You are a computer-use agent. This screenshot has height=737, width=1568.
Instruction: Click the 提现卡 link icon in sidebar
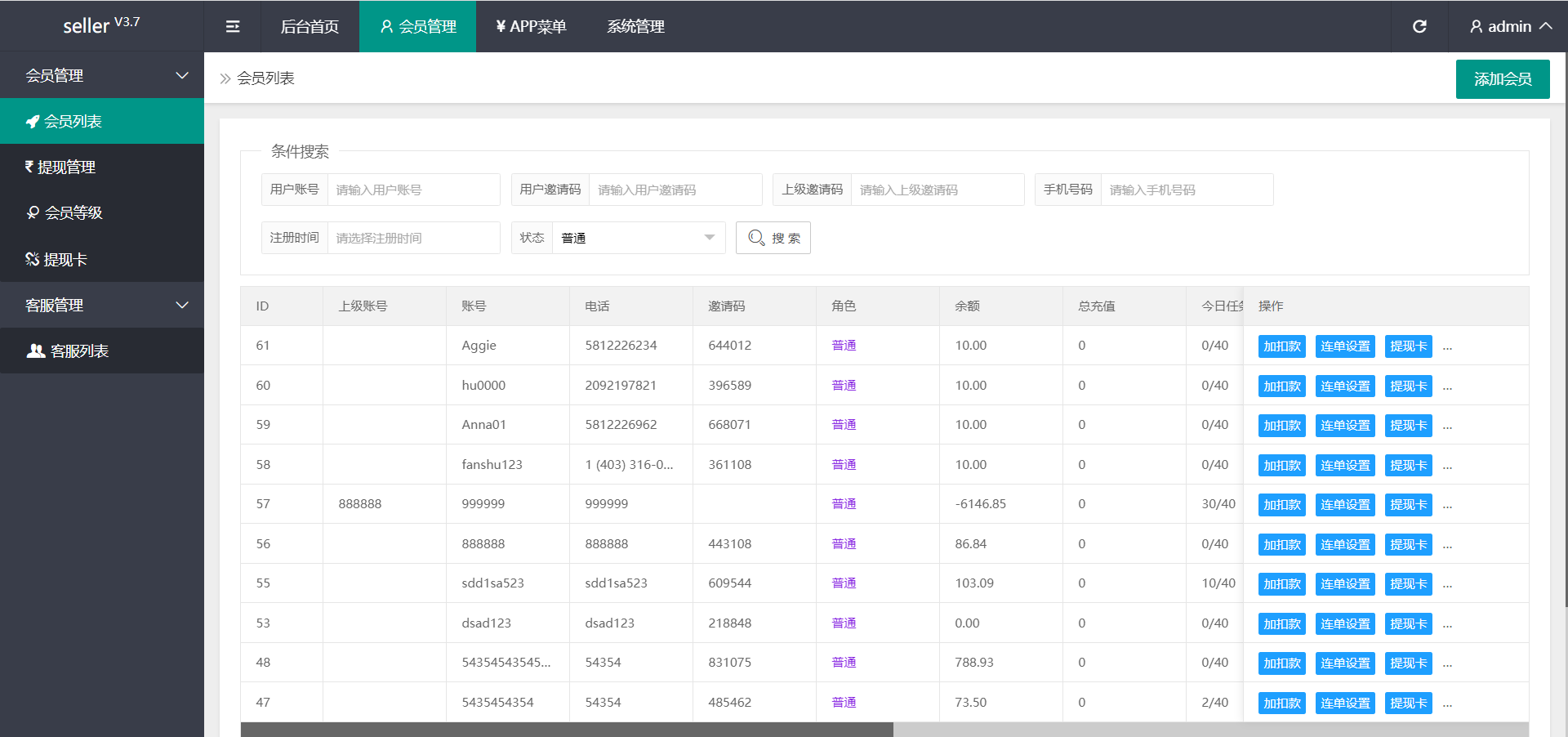click(x=33, y=260)
